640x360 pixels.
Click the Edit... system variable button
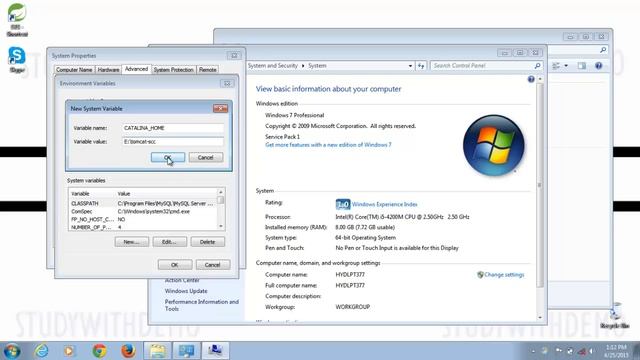point(169,242)
